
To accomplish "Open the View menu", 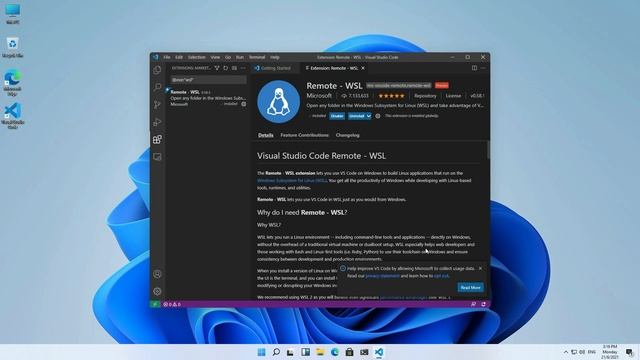I will (215, 57).
